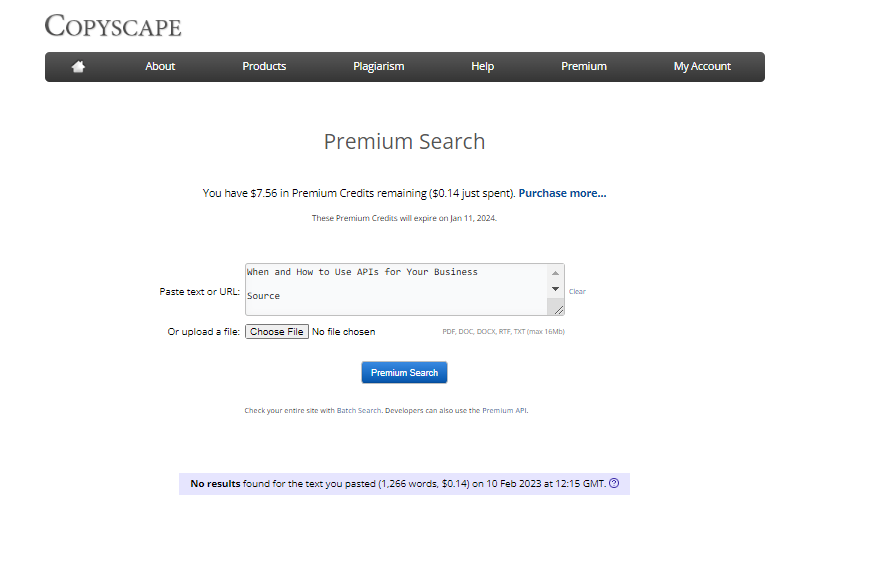The height and width of the screenshot is (577, 872).
Task: Clear the pasted text using the Clear link
Action: point(577,291)
